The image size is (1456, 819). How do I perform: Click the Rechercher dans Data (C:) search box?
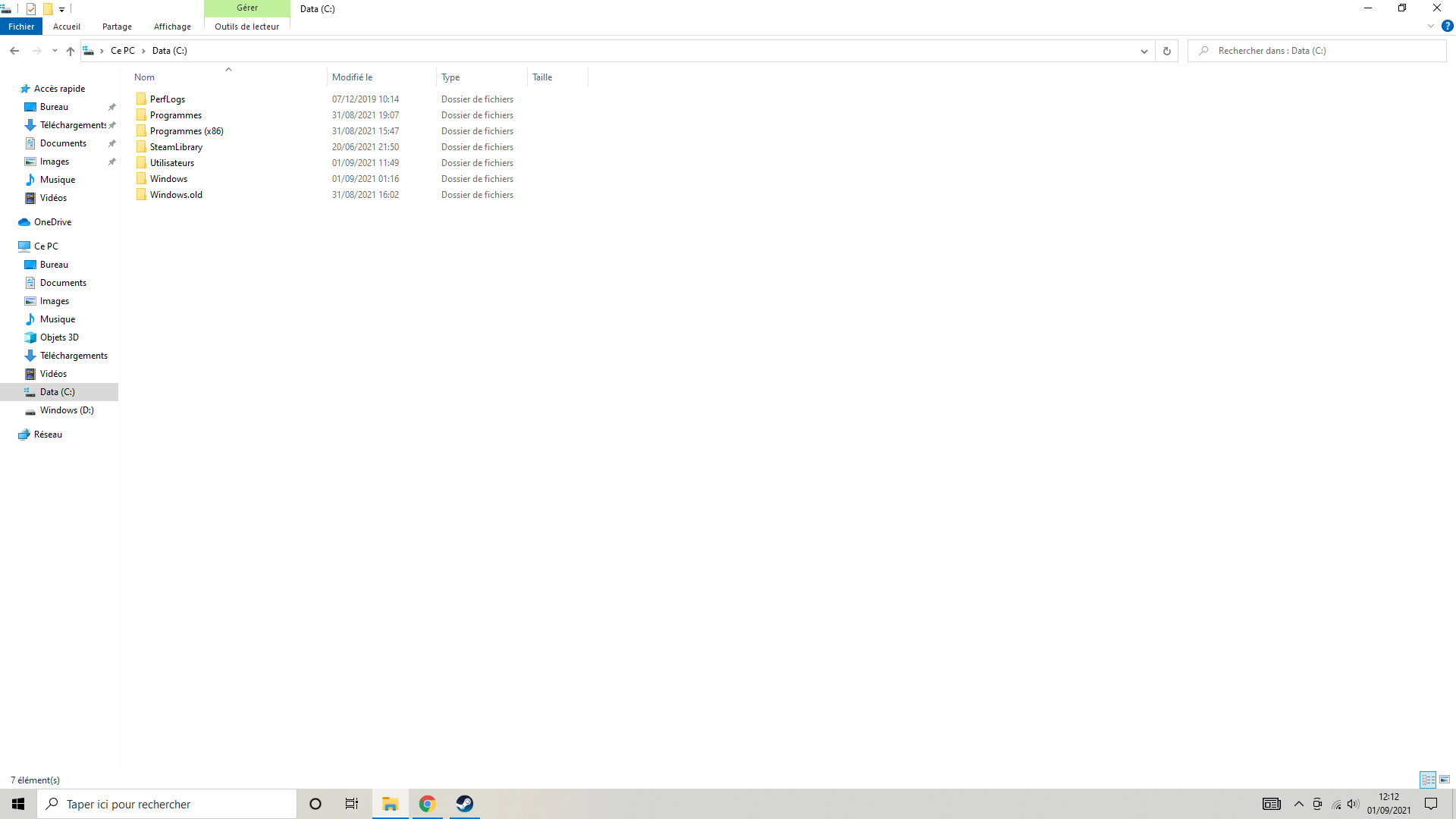click(x=1319, y=51)
